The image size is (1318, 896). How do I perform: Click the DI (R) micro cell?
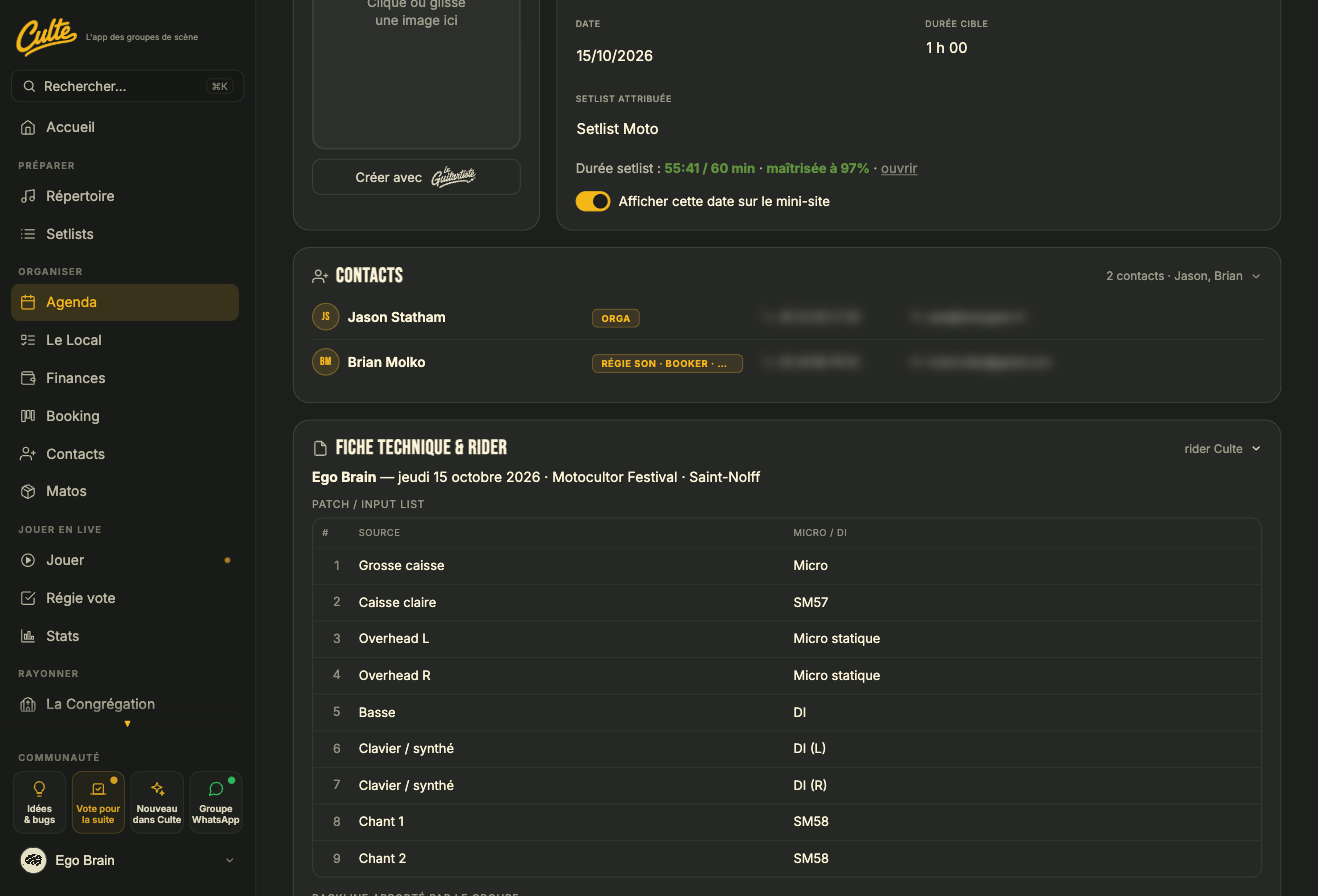click(x=810, y=785)
